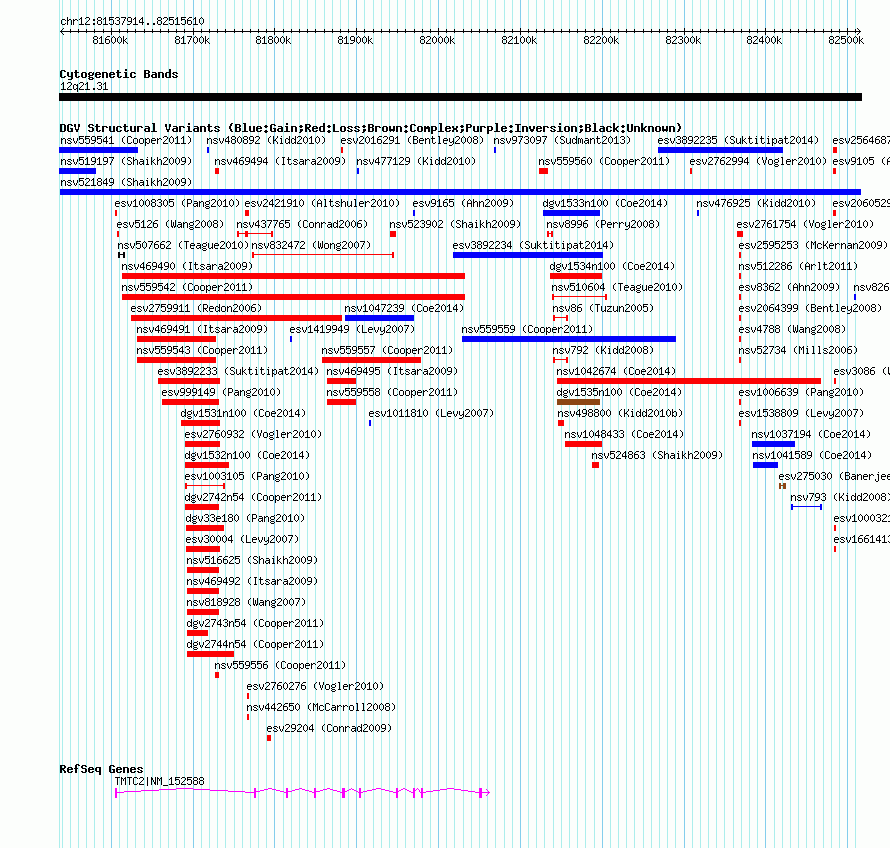
Task: Click the nsv442650 (McCarroll2008) variant label
Action: click(x=321, y=707)
